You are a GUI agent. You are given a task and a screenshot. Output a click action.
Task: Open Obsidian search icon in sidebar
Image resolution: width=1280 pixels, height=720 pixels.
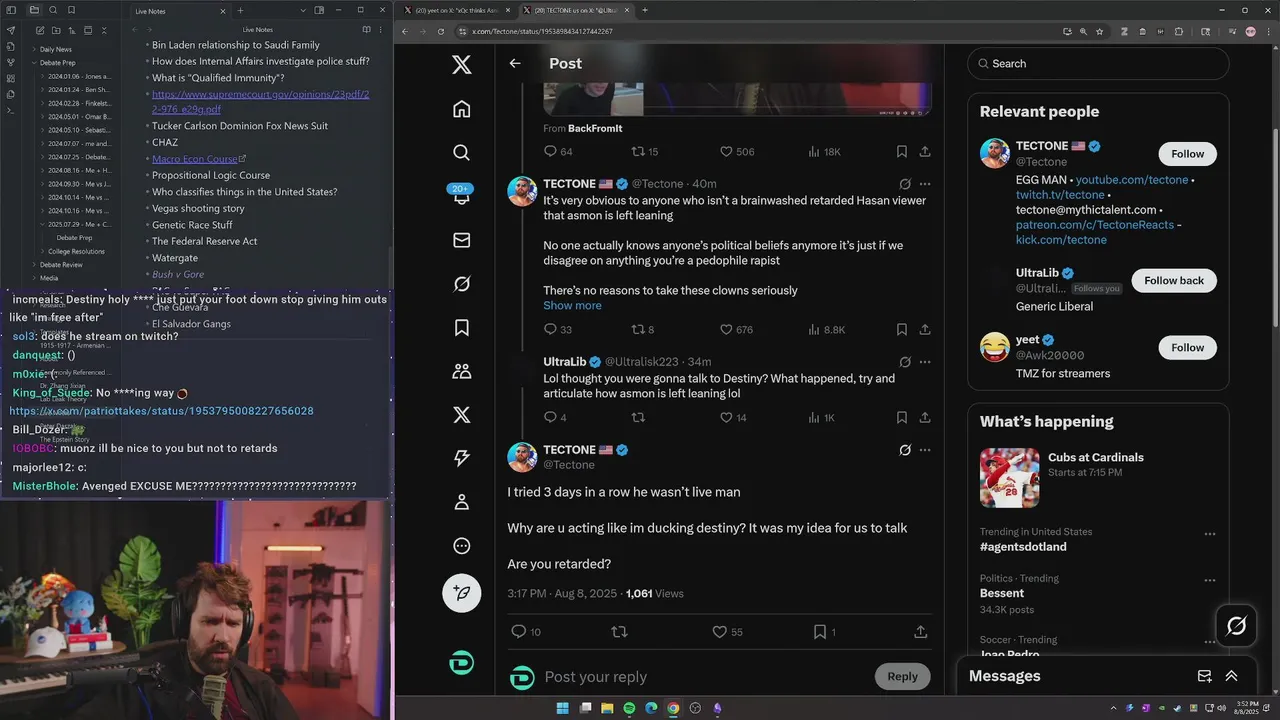[x=55, y=10]
